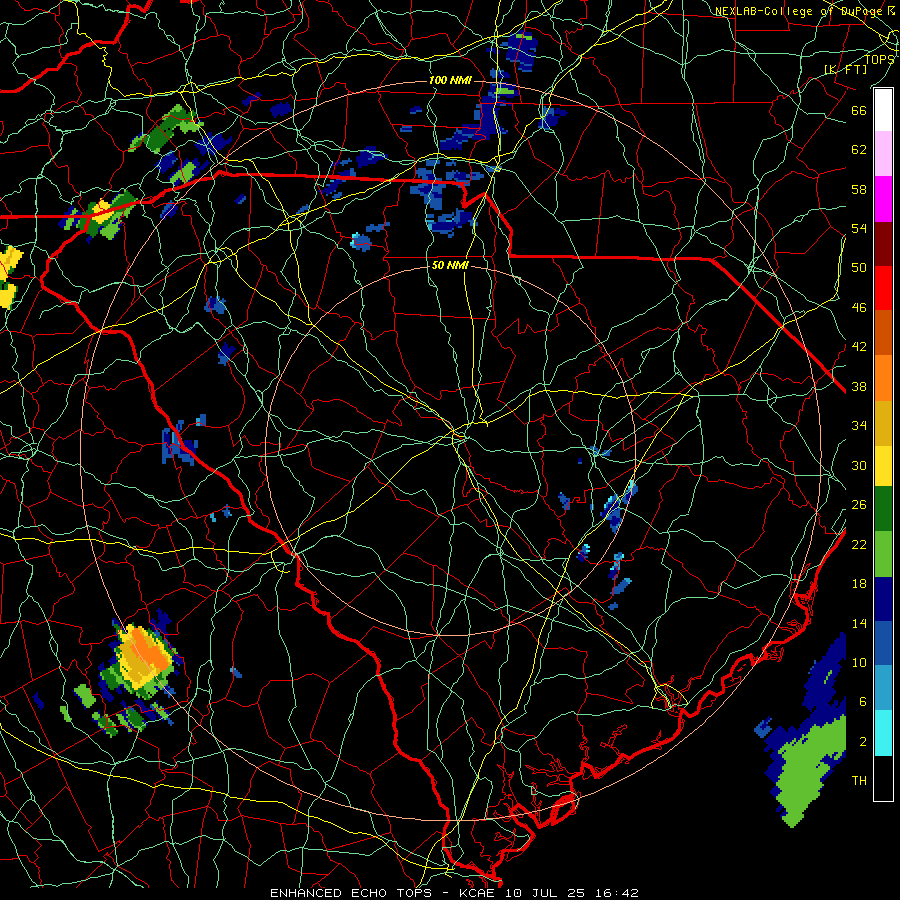900x900 pixels.
Task: Click the white swatch on the tops scale
Action: click(x=883, y=110)
